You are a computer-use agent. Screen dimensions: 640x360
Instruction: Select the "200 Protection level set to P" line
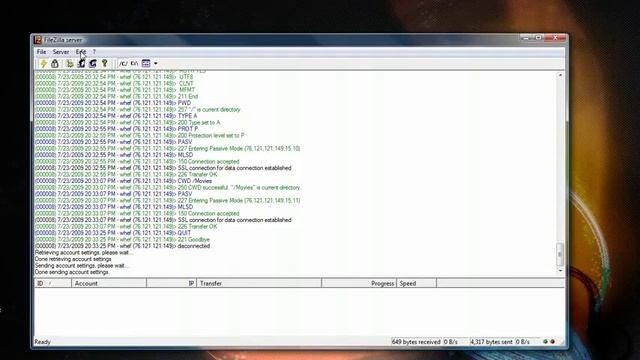[140, 136]
